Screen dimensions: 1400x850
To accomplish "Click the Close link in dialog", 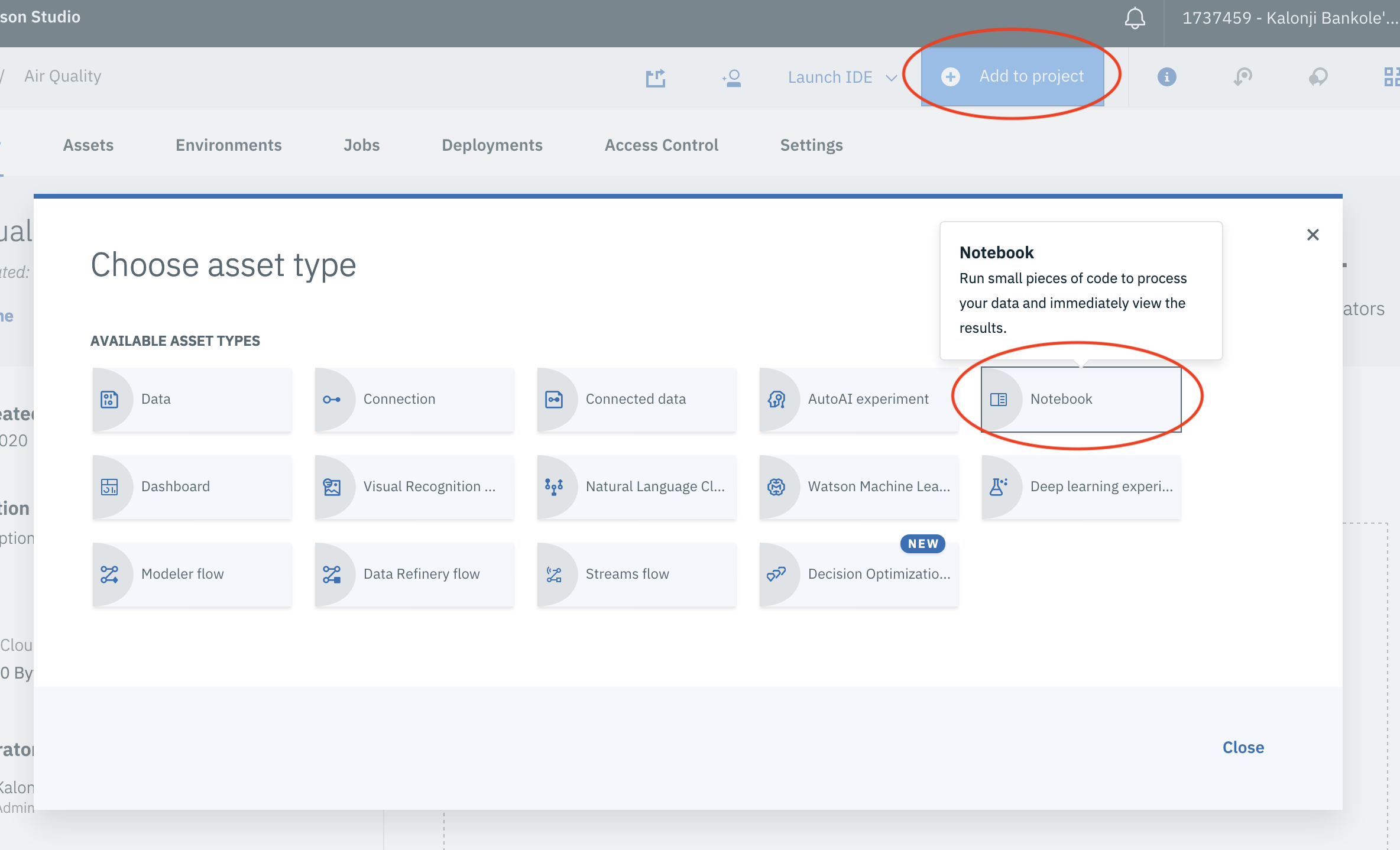I will click(1243, 748).
